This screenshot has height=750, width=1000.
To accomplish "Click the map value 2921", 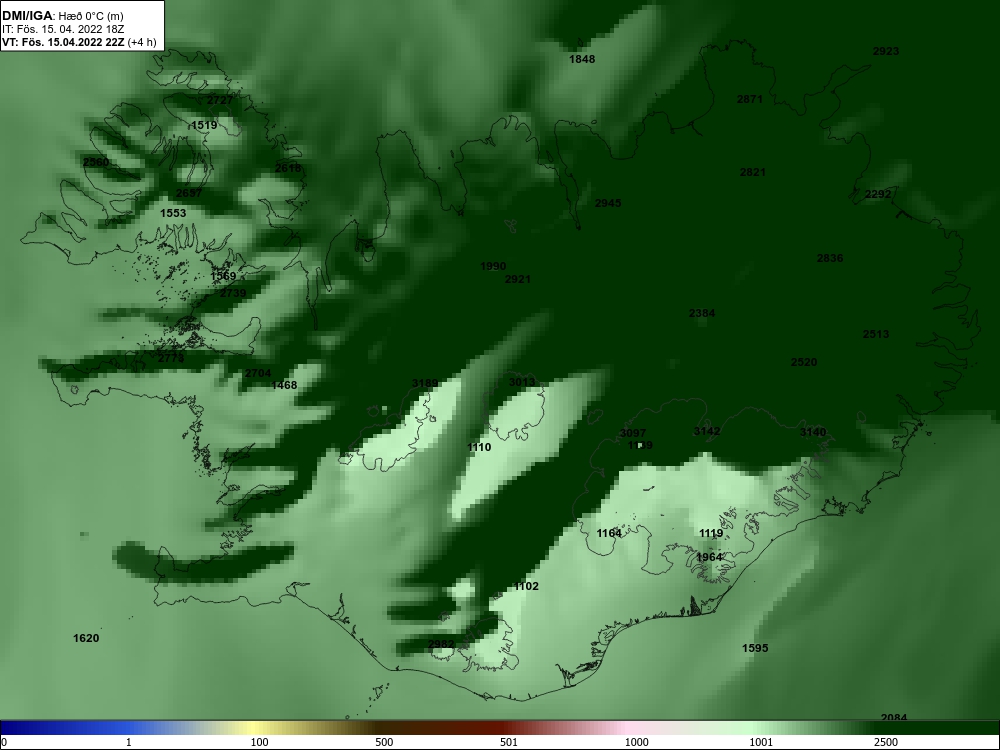I will (x=517, y=279).
